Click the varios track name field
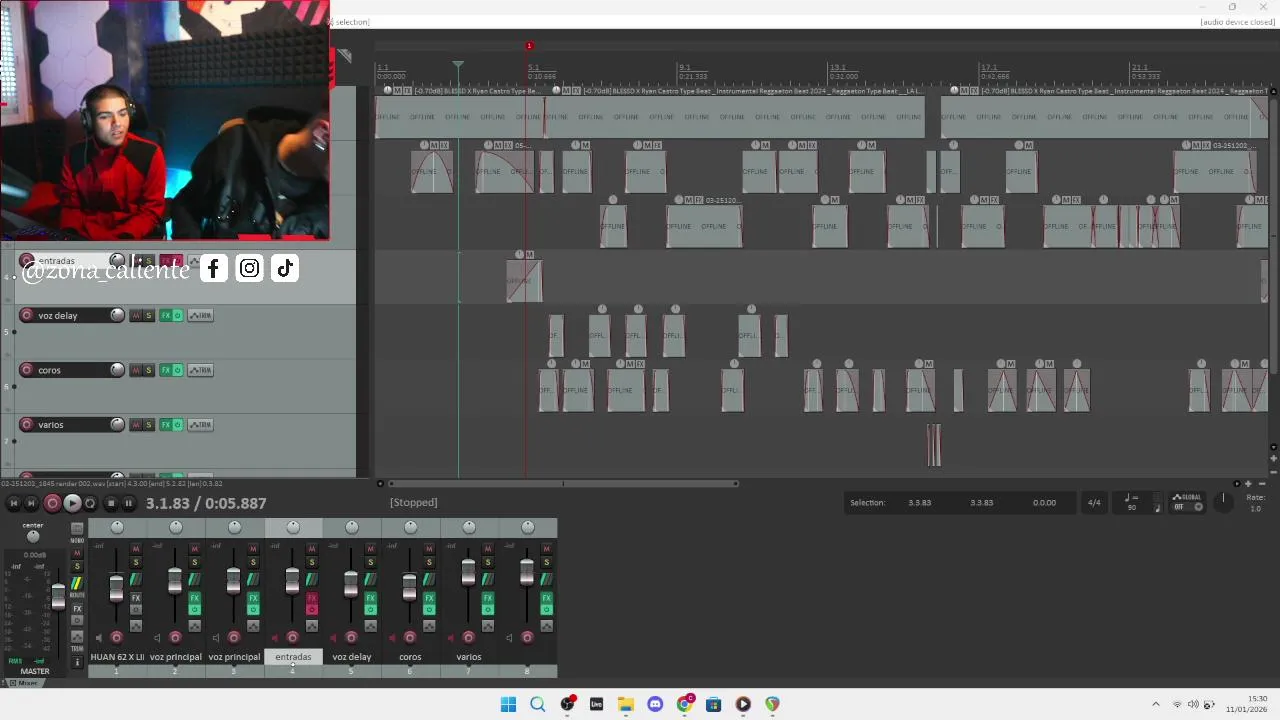Viewport: 1280px width, 720px height. click(71, 424)
